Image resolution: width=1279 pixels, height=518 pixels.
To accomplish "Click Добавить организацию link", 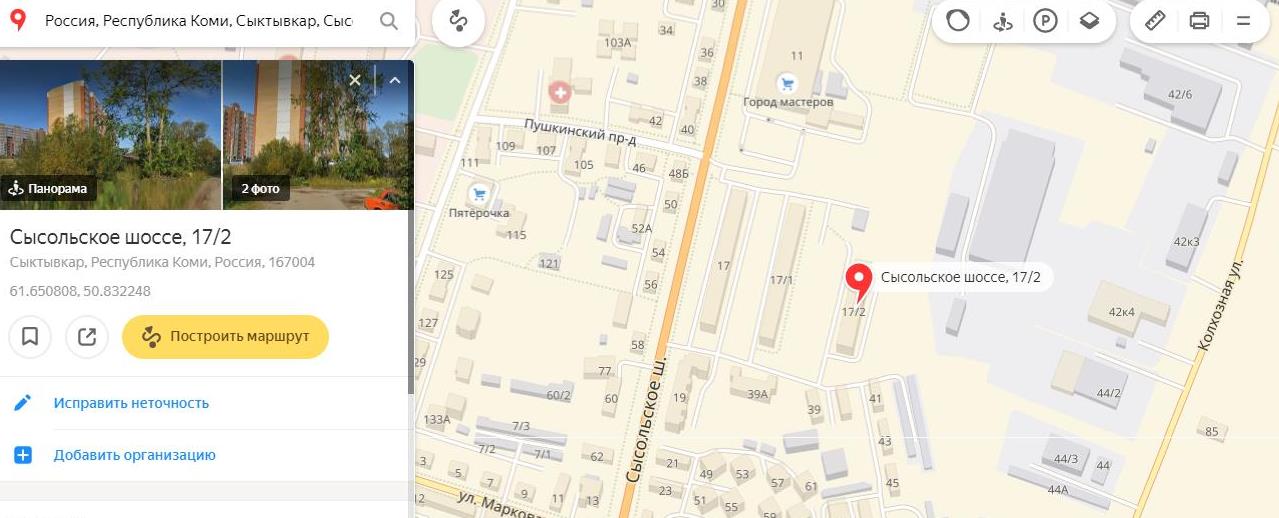I will pos(135,455).
